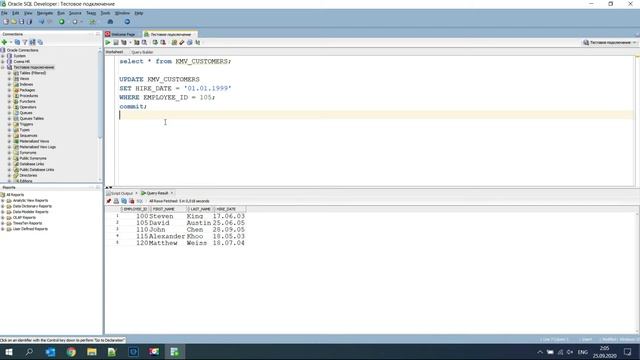
Task: Expand the Views tree node
Action: click(9, 79)
